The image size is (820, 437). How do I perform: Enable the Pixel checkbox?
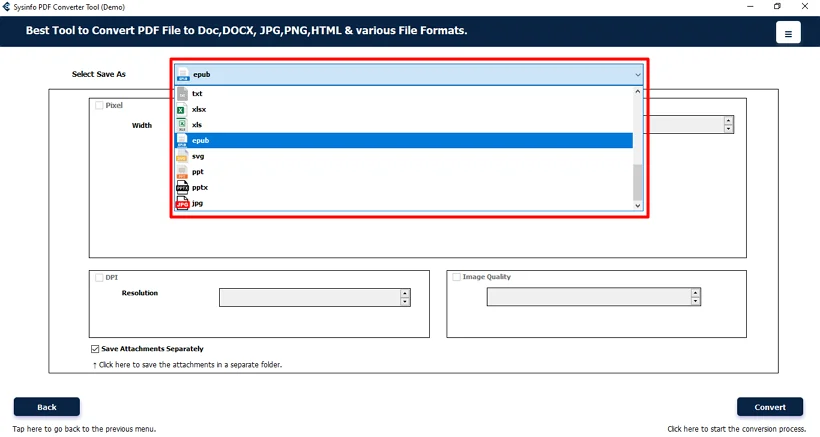click(99, 105)
